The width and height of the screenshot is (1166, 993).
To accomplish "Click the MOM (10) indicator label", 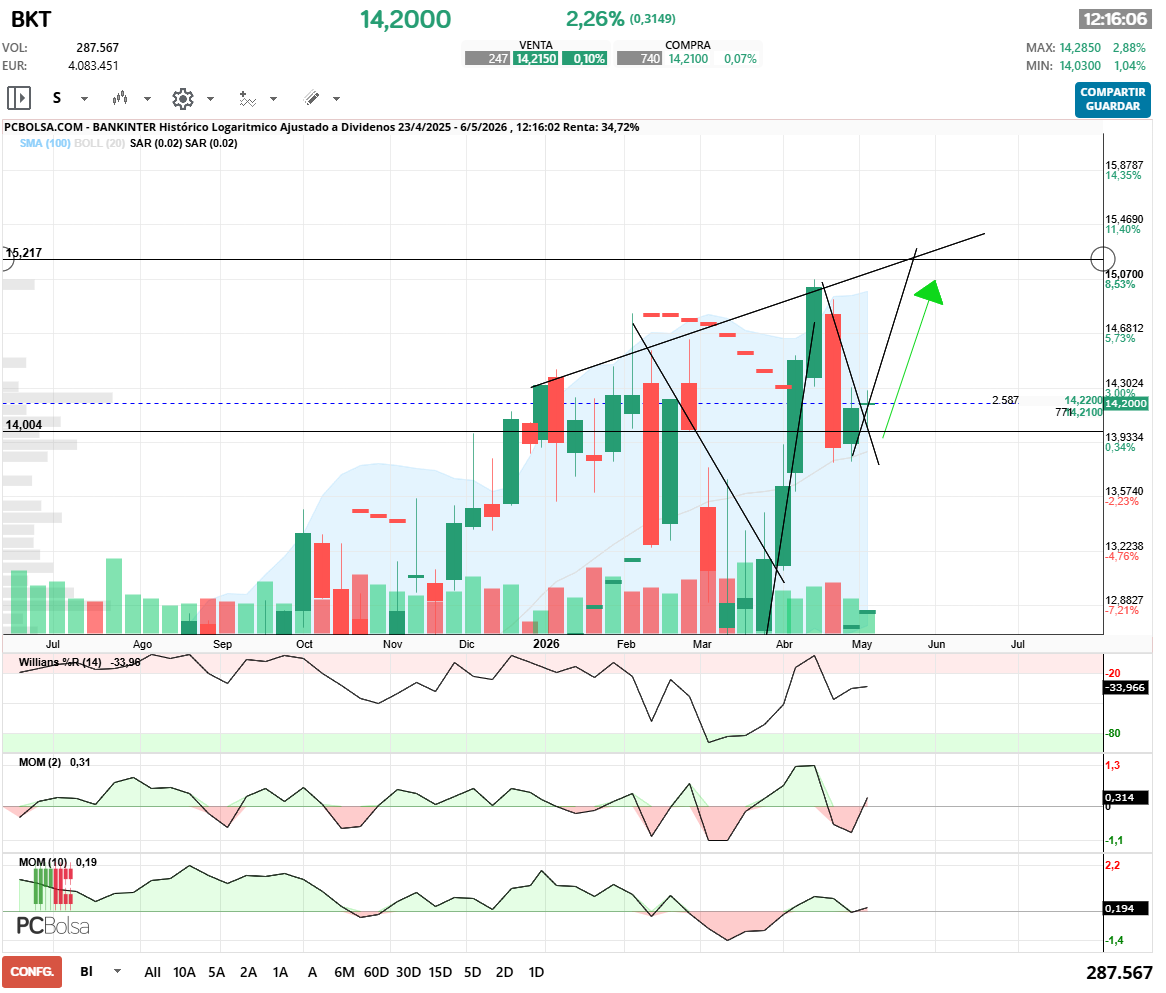I will coord(43,861).
